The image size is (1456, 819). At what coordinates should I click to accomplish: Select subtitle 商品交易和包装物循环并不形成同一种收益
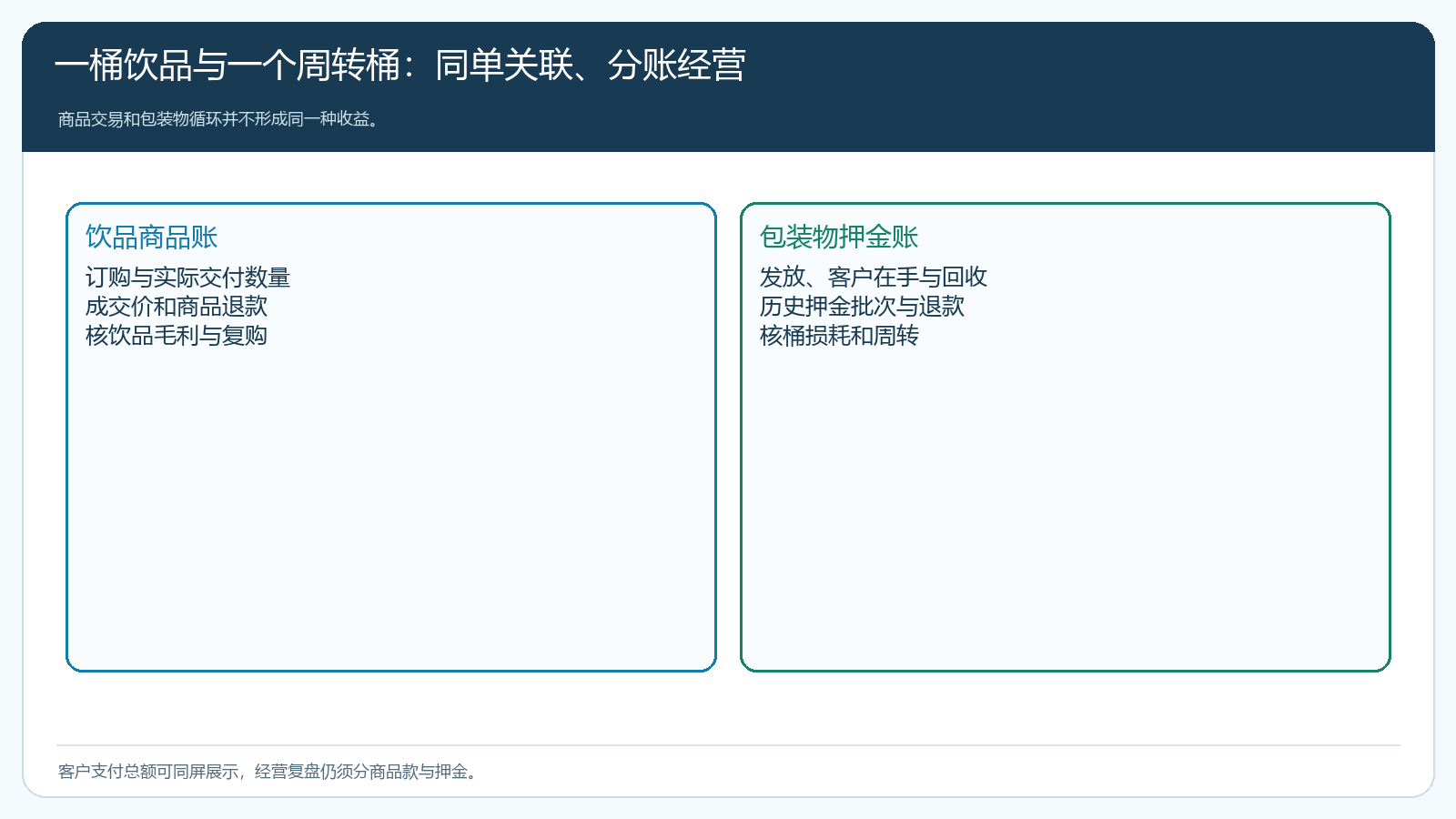(218, 119)
